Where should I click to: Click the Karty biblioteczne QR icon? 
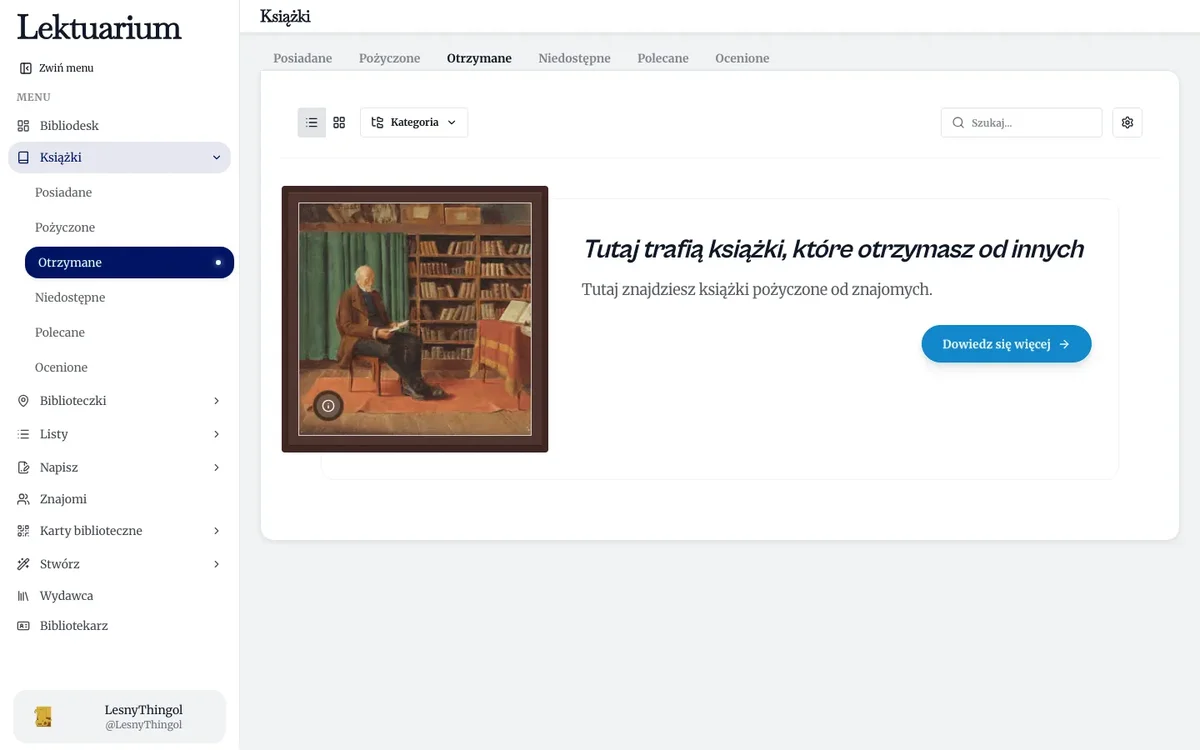pos(24,531)
